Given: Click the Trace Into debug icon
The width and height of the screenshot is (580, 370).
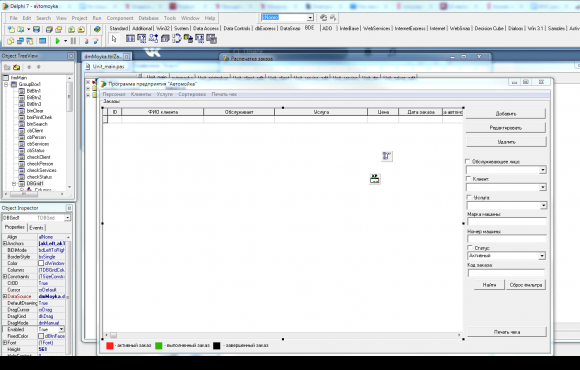Looking at the screenshot, I should tap(86, 41).
